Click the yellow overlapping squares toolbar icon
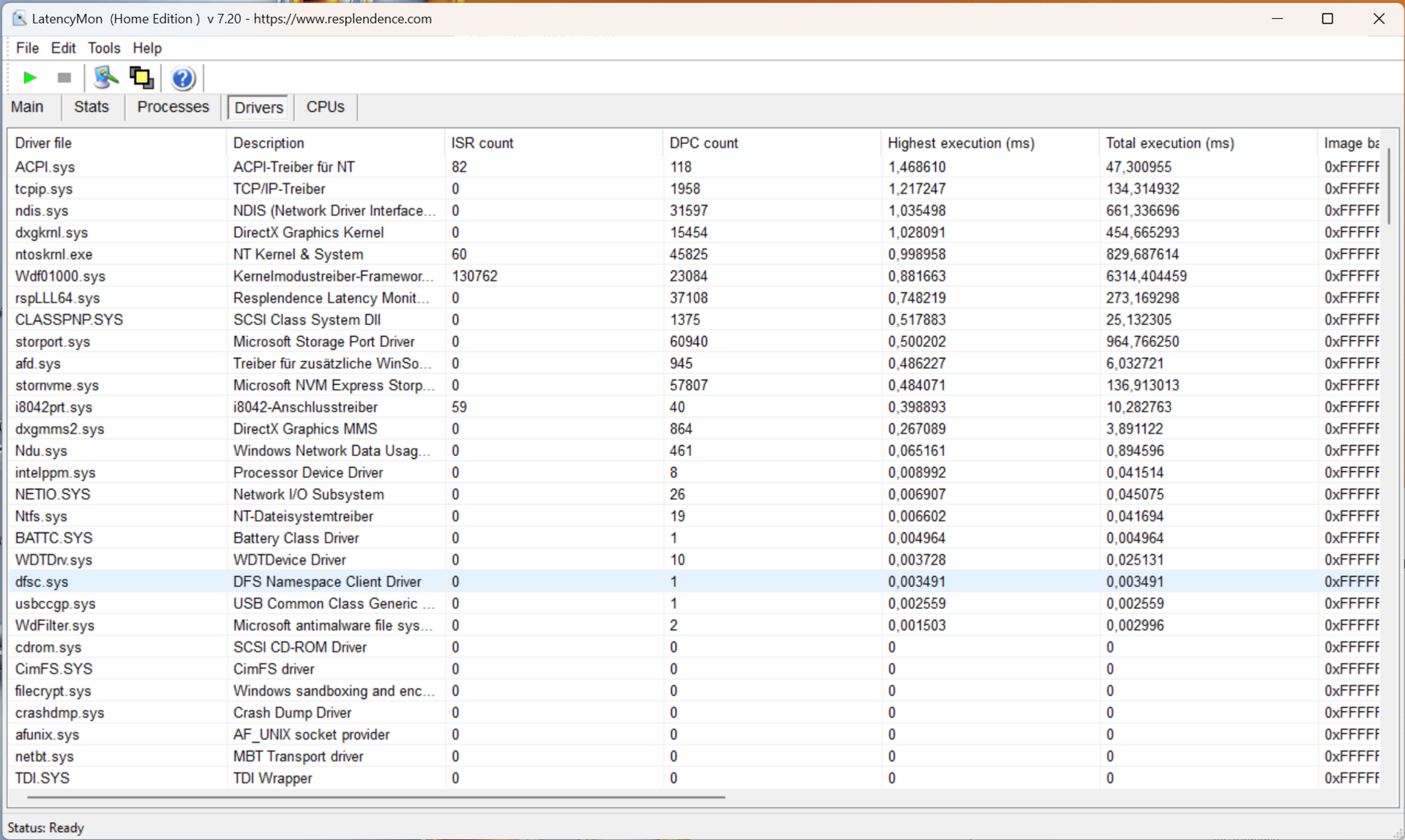 pyautogui.click(x=141, y=78)
